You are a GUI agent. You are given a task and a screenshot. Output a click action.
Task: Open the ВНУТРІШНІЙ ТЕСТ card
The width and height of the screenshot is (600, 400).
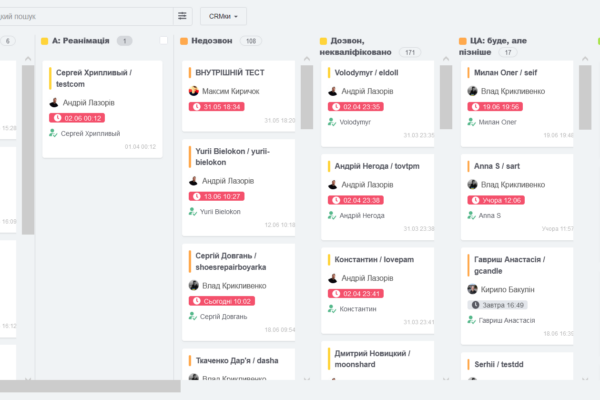(238, 73)
